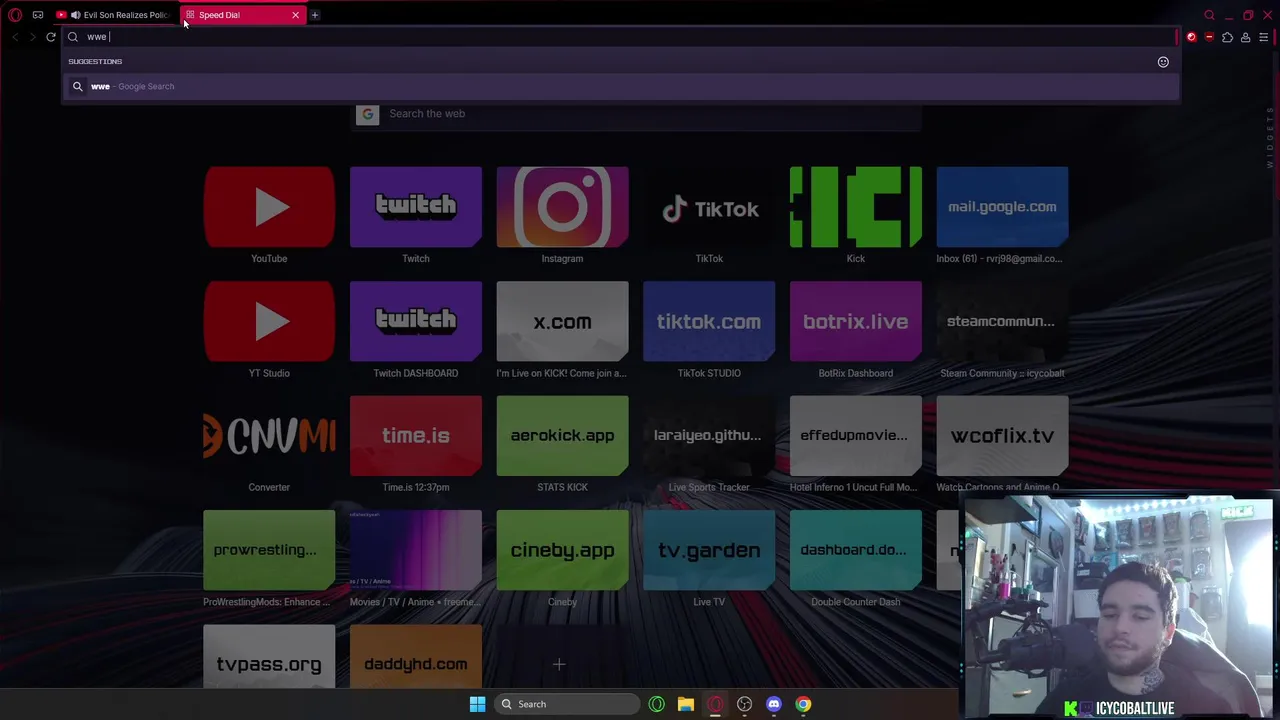Image resolution: width=1280 pixels, height=720 pixels.
Task: Click the address bar containing wwe
Action: click(620, 37)
